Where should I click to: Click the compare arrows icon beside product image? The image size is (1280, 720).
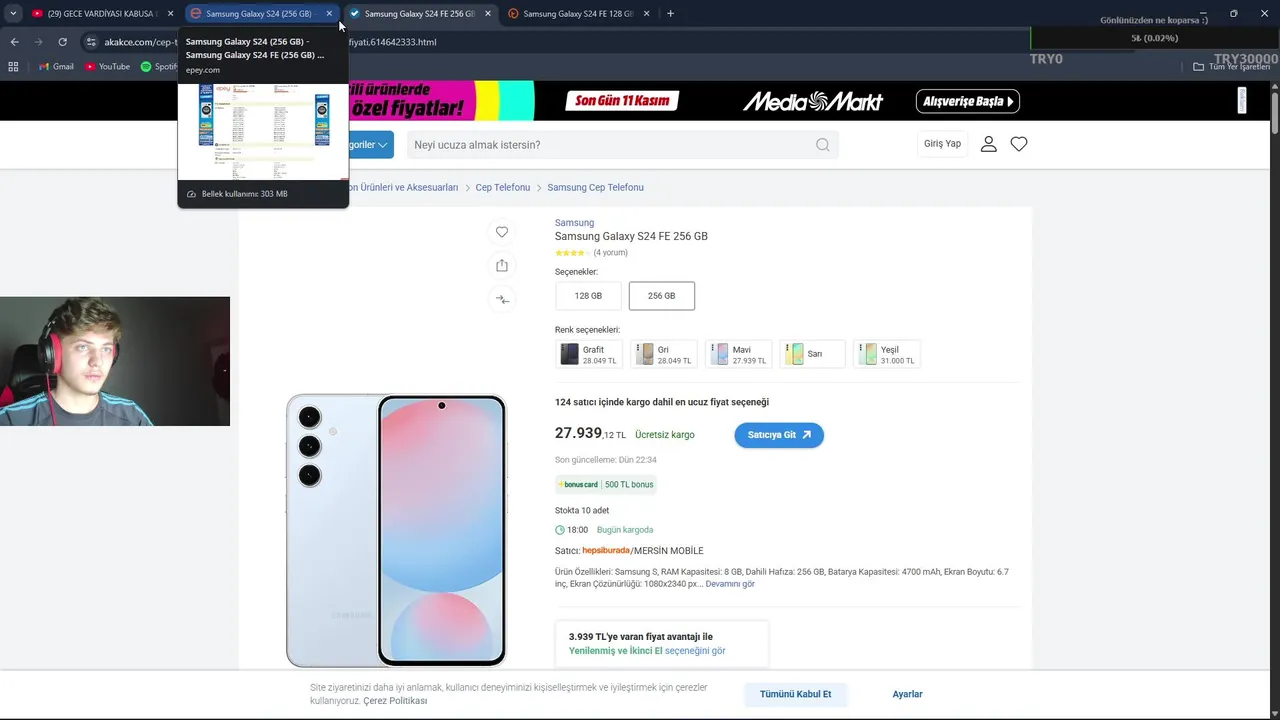click(x=502, y=299)
